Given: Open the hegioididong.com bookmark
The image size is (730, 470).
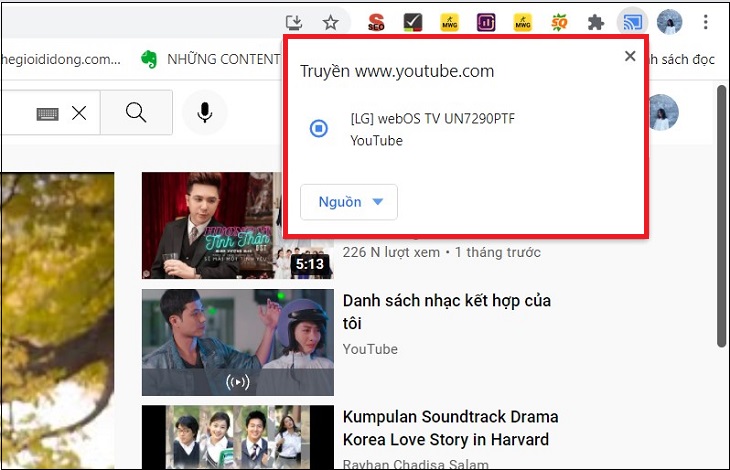Looking at the screenshot, I should coord(61,59).
